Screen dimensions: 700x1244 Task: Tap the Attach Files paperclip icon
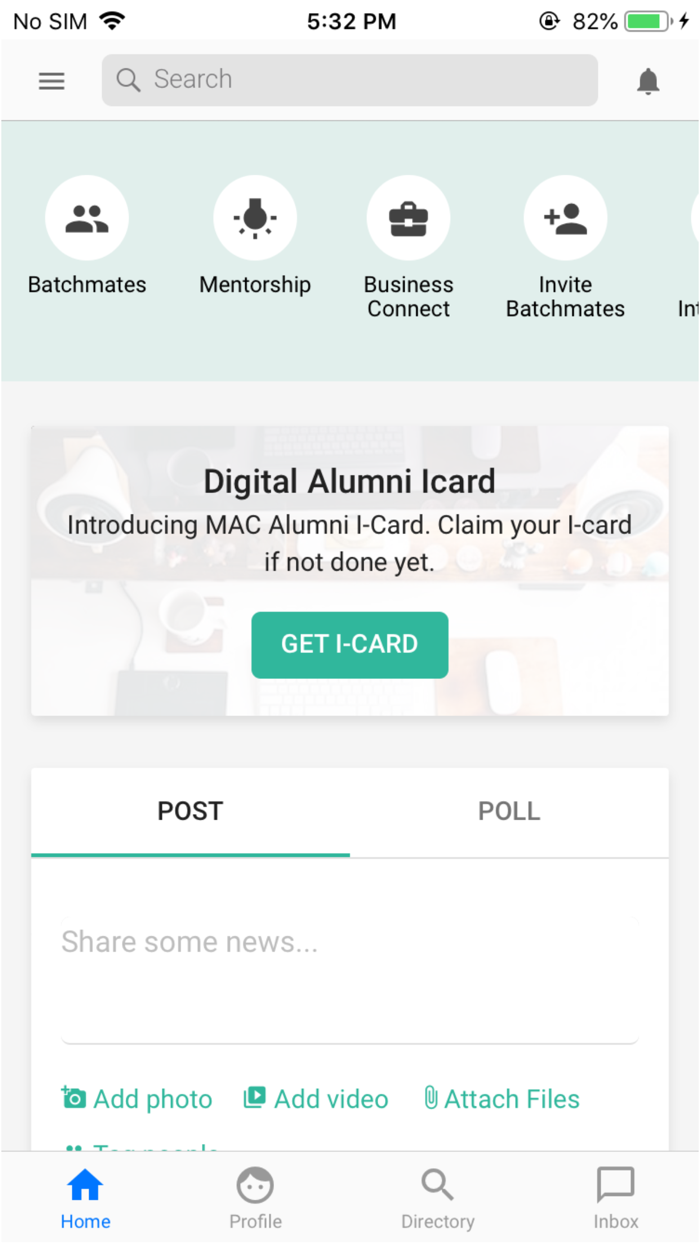click(431, 1097)
